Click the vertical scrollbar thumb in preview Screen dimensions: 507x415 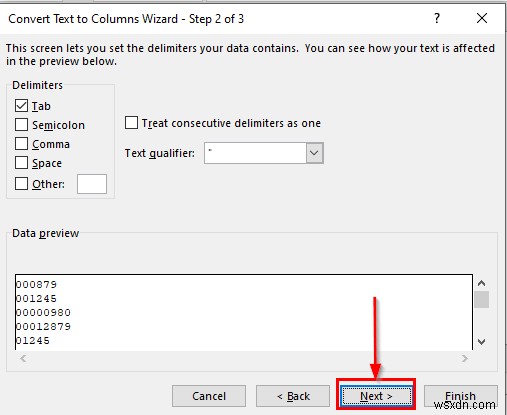[x=481, y=299]
